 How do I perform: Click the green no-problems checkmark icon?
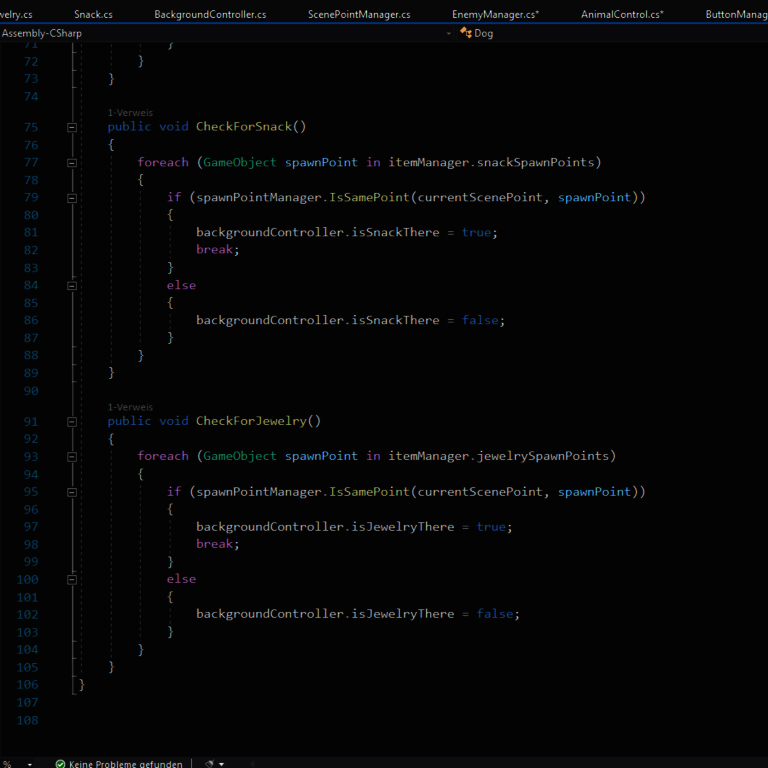[60, 764]
